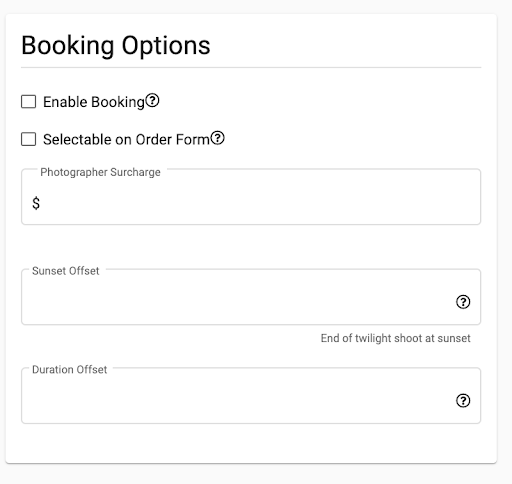Click the dollar sign prefix in surcharge field
512x484 pixels.
36,203
